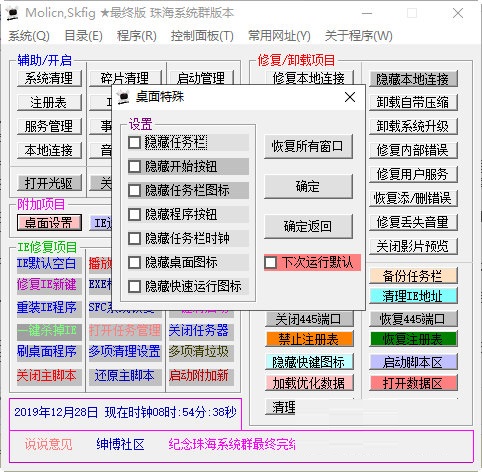Click the main window title bar app icon

click(12, 13)
